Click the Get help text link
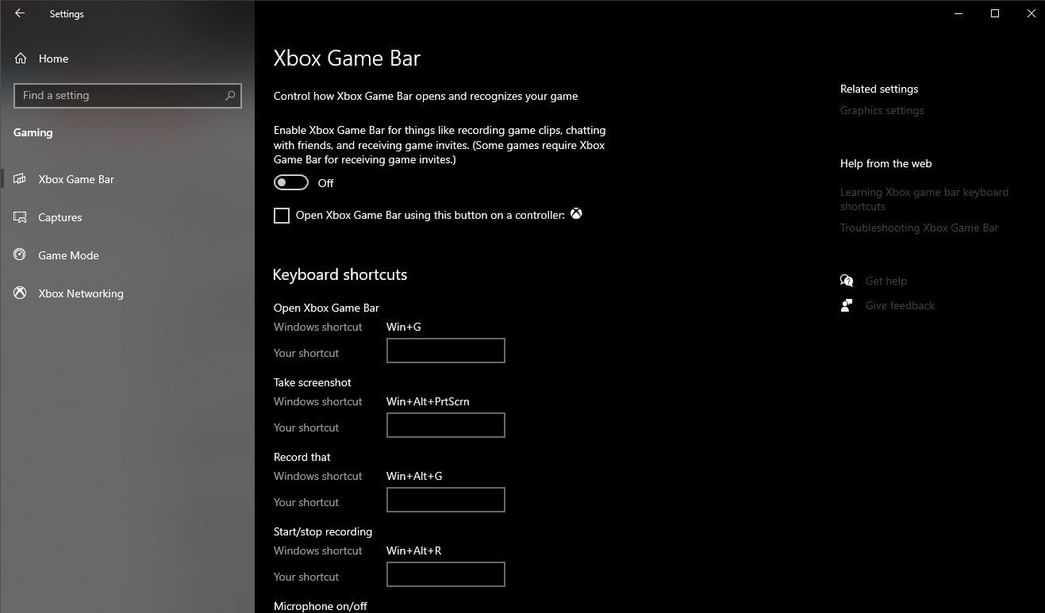1045x613 pixels. 884,280
